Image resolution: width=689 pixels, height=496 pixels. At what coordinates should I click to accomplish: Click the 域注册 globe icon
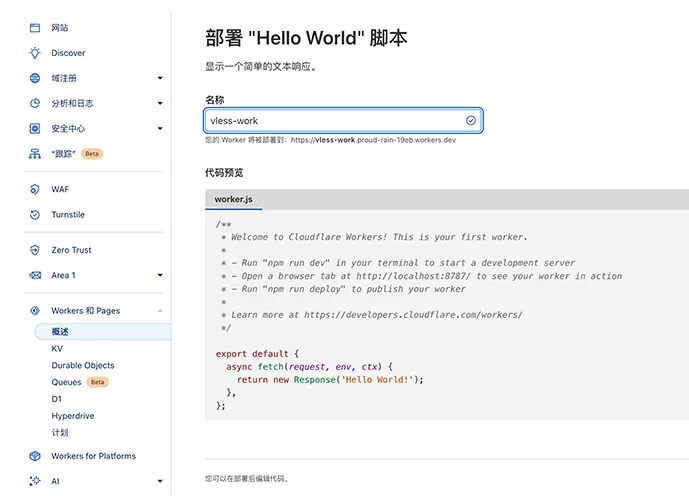click(x=35, y=78)
